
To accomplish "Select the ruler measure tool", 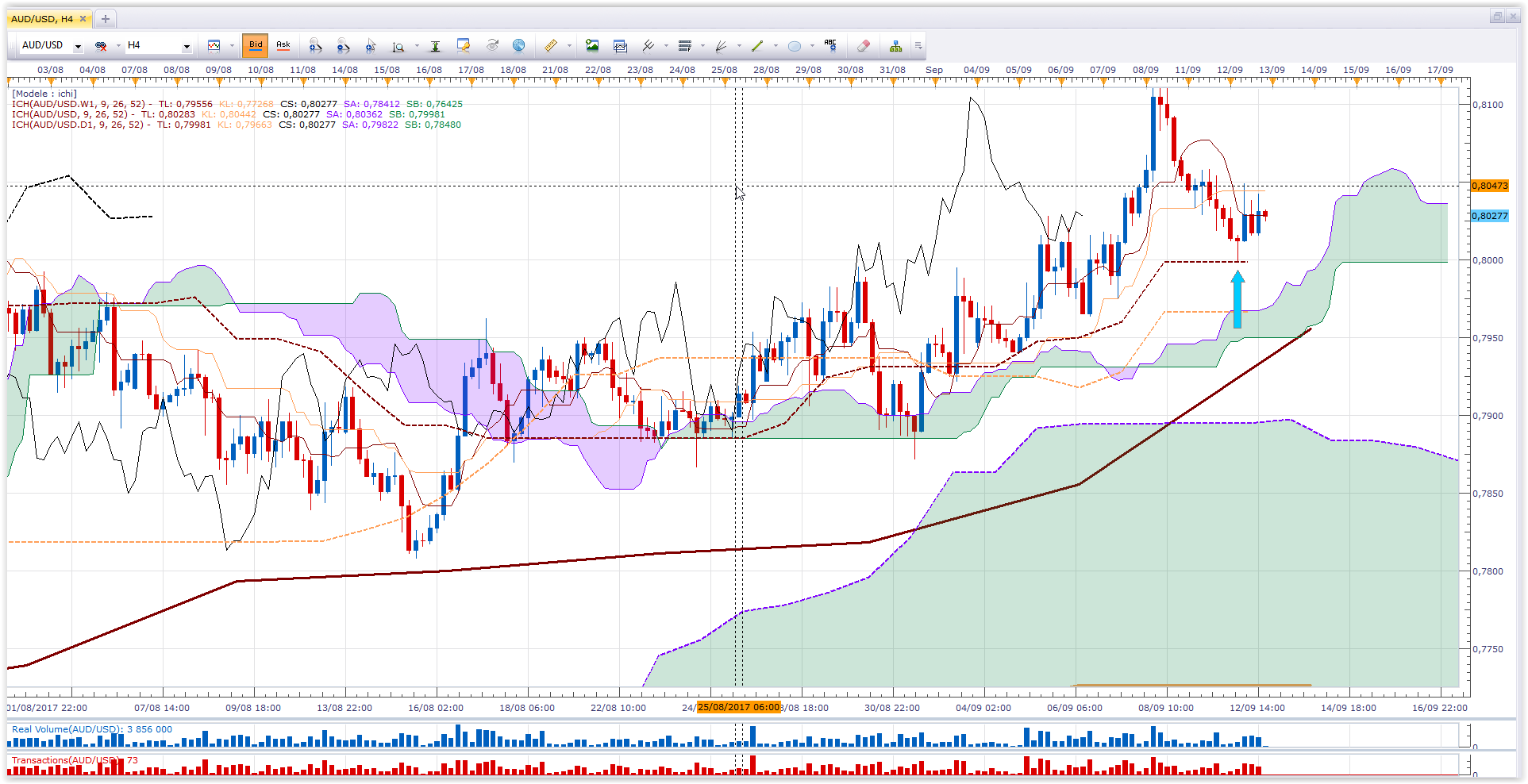I will pyautogui.click(x=551, y=46).
